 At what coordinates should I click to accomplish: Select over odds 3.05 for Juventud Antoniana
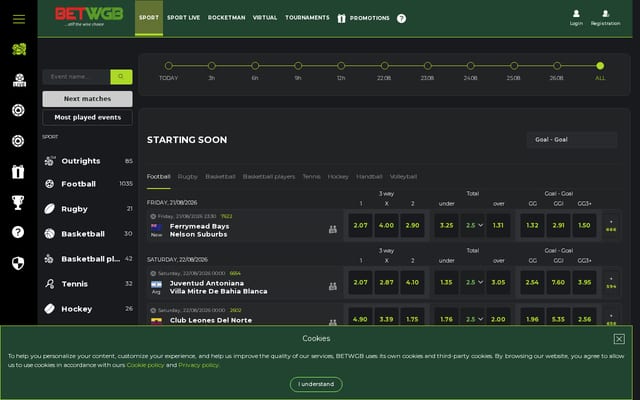[x=498, y=282]
